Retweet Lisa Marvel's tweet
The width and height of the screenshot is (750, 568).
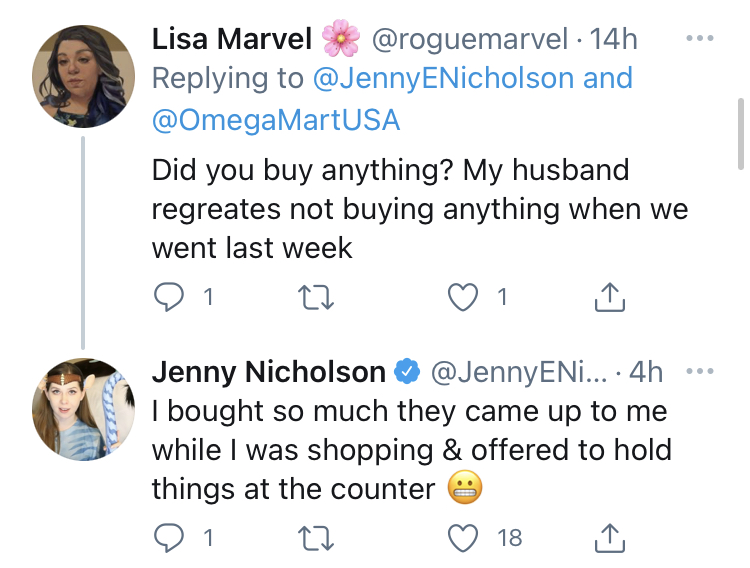point(316,297)
